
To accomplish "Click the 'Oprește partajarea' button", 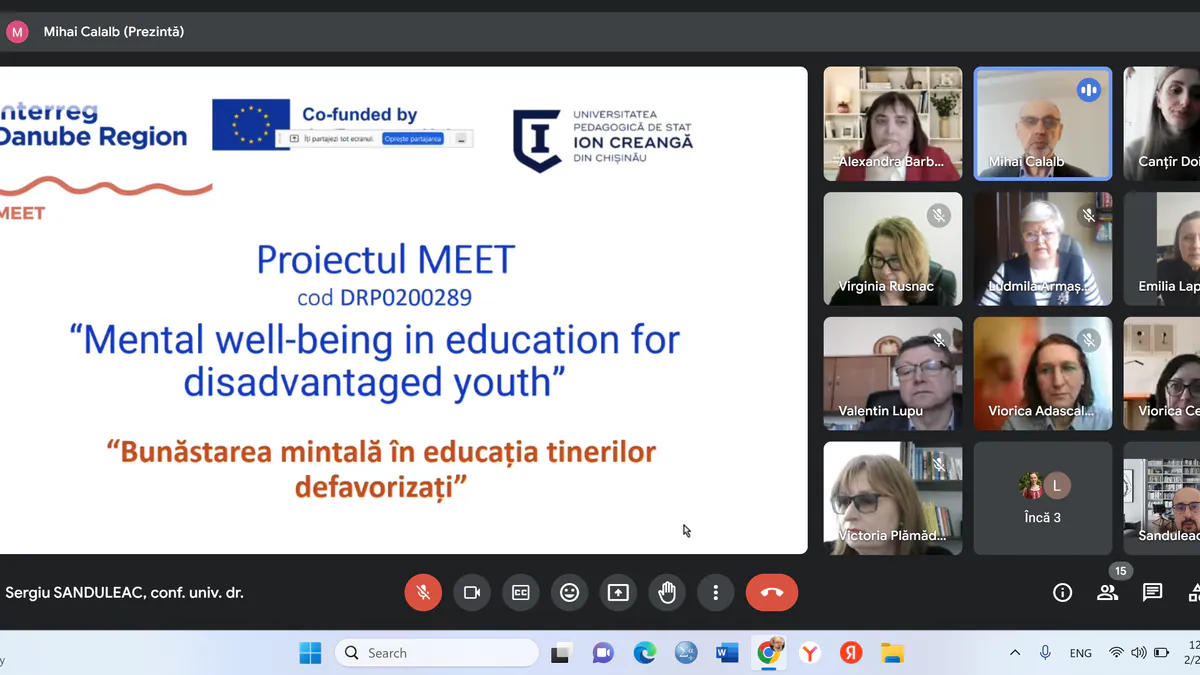I will [413, 139].
